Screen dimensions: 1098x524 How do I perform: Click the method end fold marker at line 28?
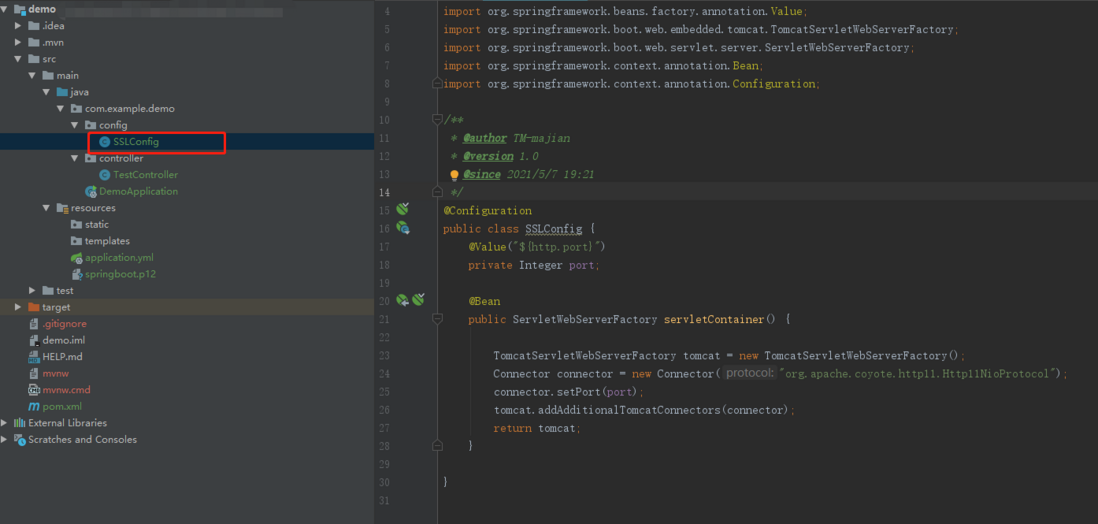click(437, 445)
